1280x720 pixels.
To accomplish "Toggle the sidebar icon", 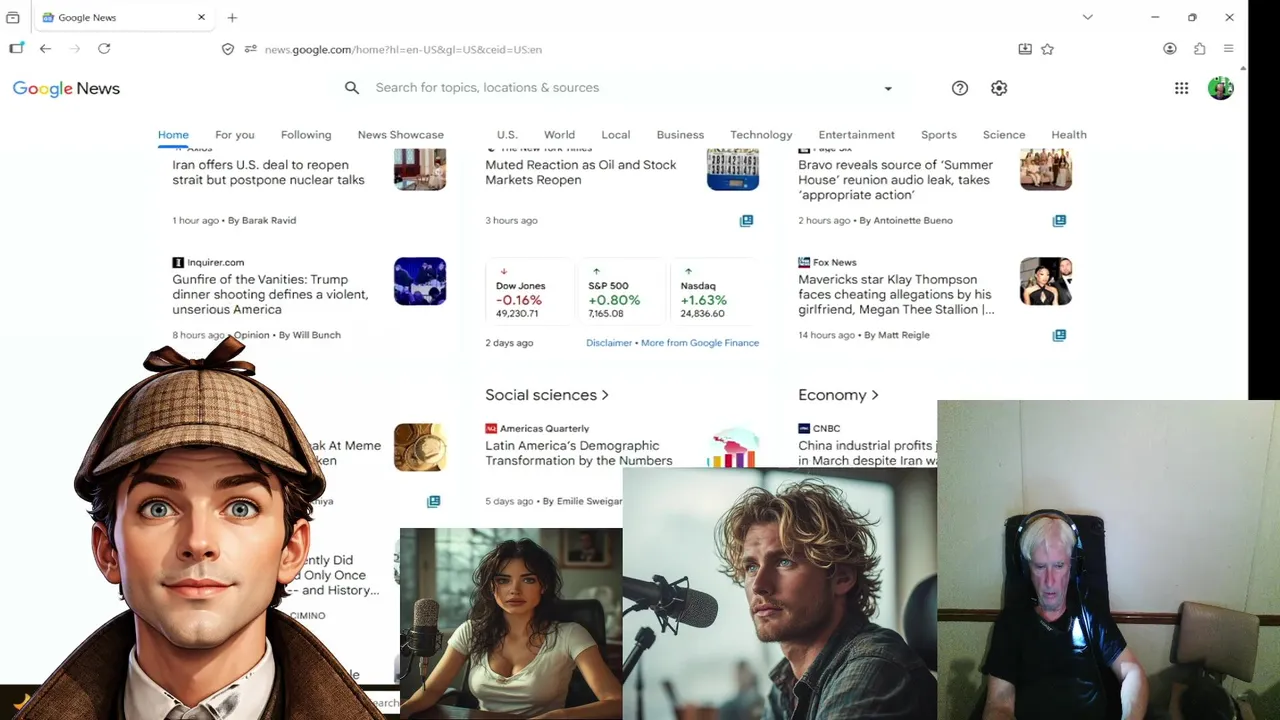I will pos(16,48).
